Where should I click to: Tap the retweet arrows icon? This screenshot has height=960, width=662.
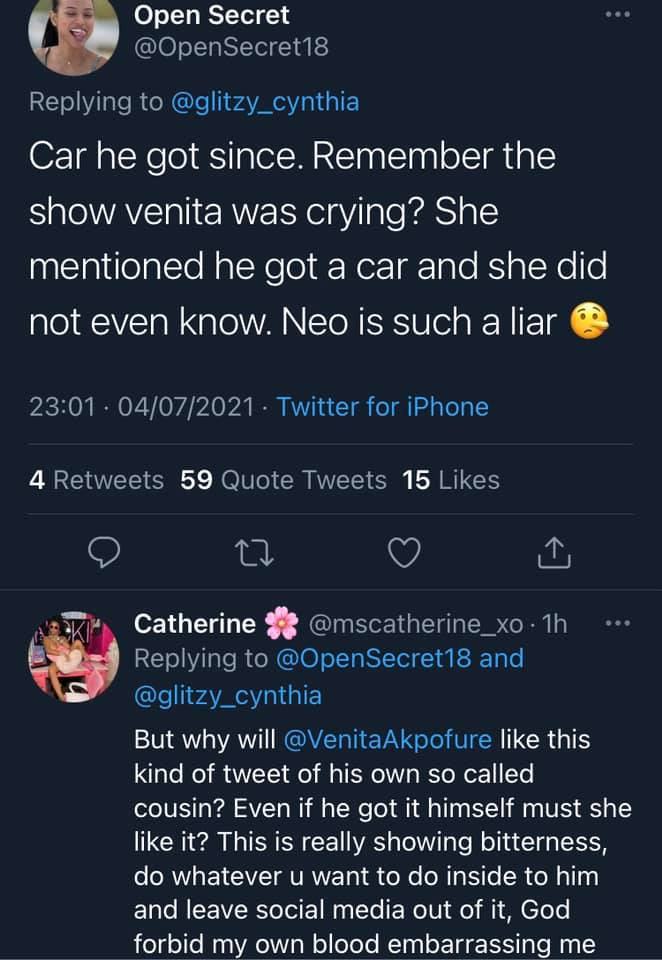point(254,551)
